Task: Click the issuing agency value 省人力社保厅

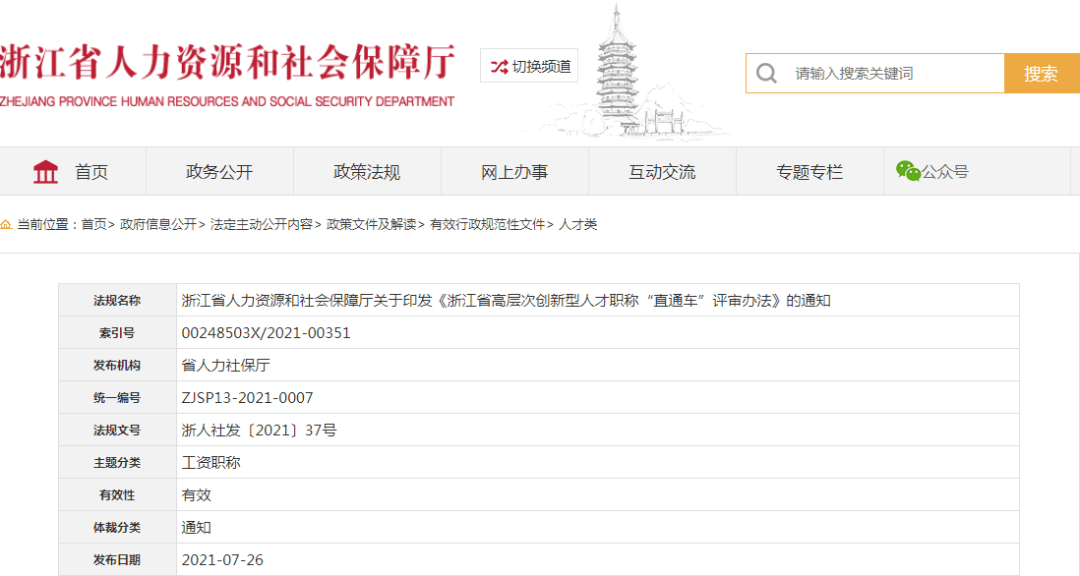Action: point(225,365)
